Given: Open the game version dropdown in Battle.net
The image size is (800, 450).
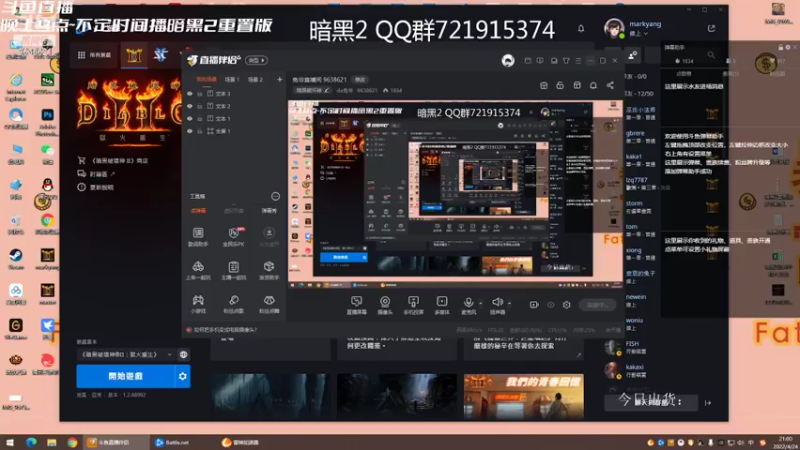Looking at the screenshot, I should coord(126,355).
